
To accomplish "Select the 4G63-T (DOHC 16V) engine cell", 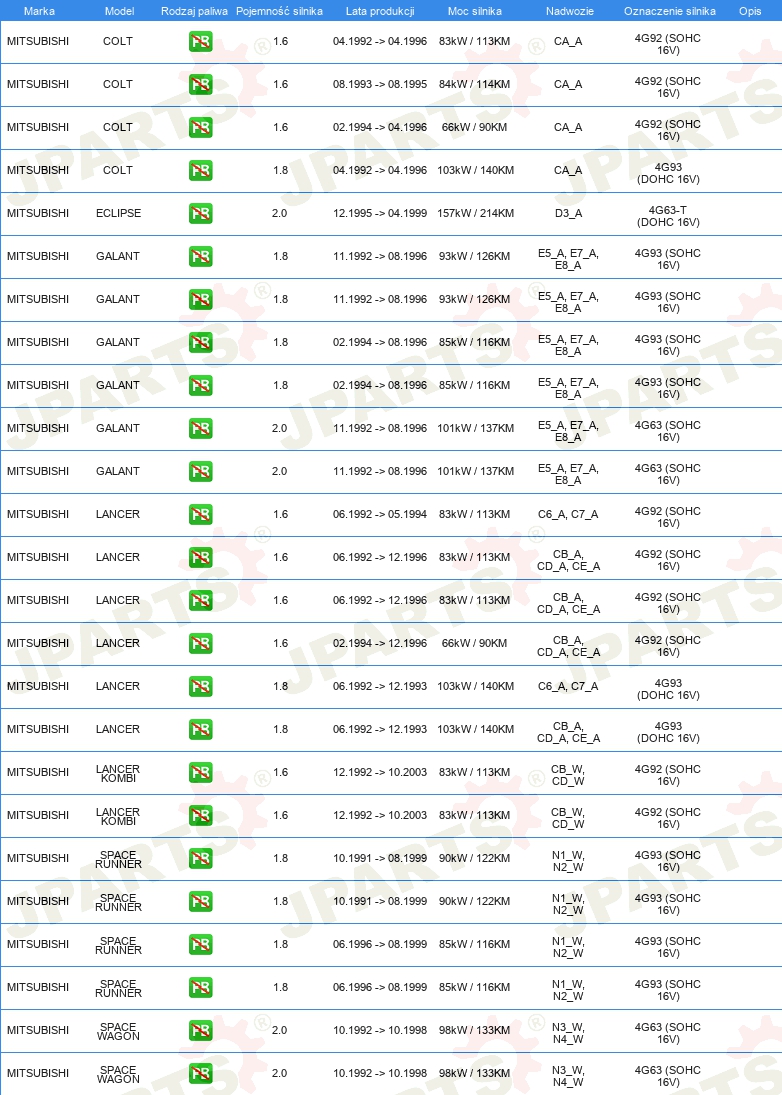I will tap(668, 216).
